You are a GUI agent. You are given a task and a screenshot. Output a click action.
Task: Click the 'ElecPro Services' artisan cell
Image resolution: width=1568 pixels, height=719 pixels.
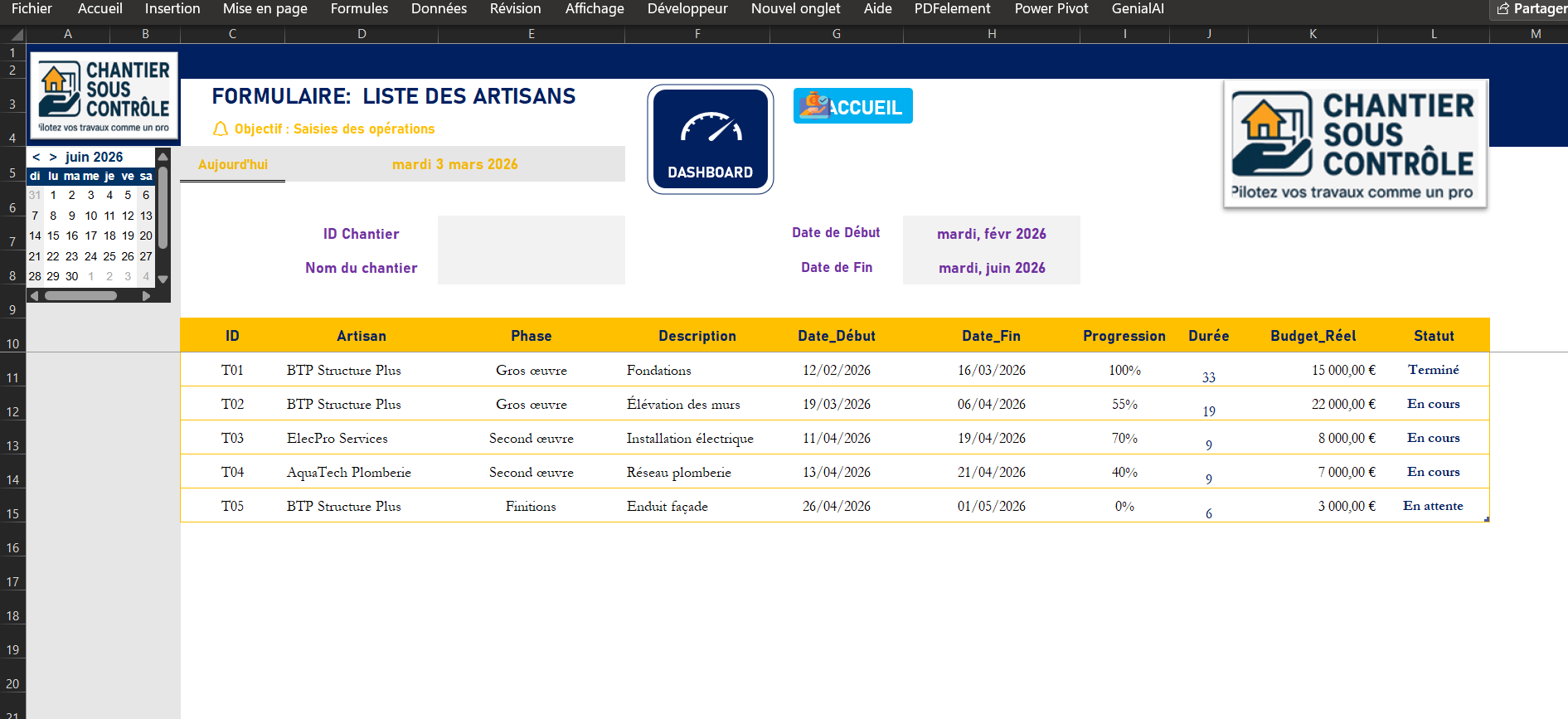tap(362, 438)
